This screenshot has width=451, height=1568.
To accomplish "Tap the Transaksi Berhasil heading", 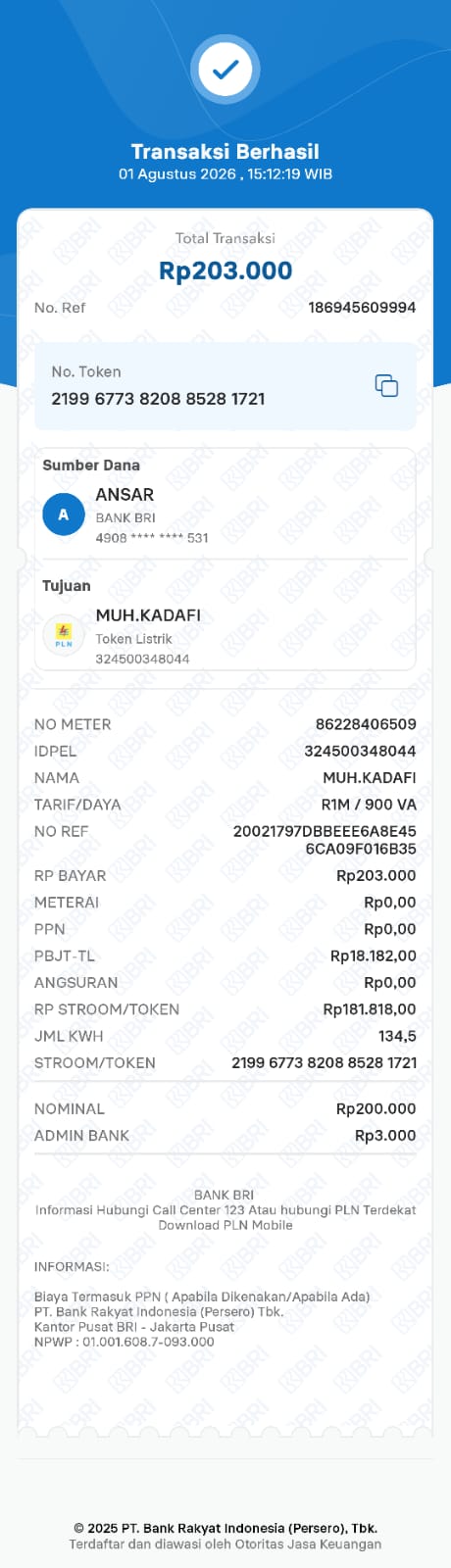I will [225, 151].
